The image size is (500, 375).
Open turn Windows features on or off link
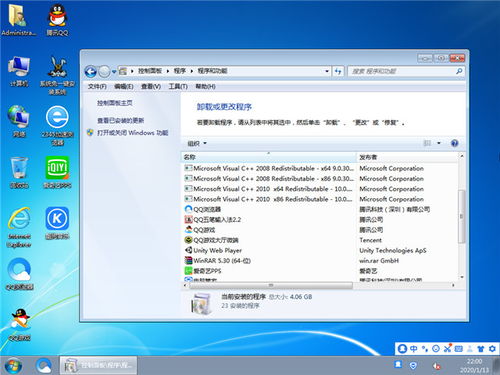[x=132, y=133]
